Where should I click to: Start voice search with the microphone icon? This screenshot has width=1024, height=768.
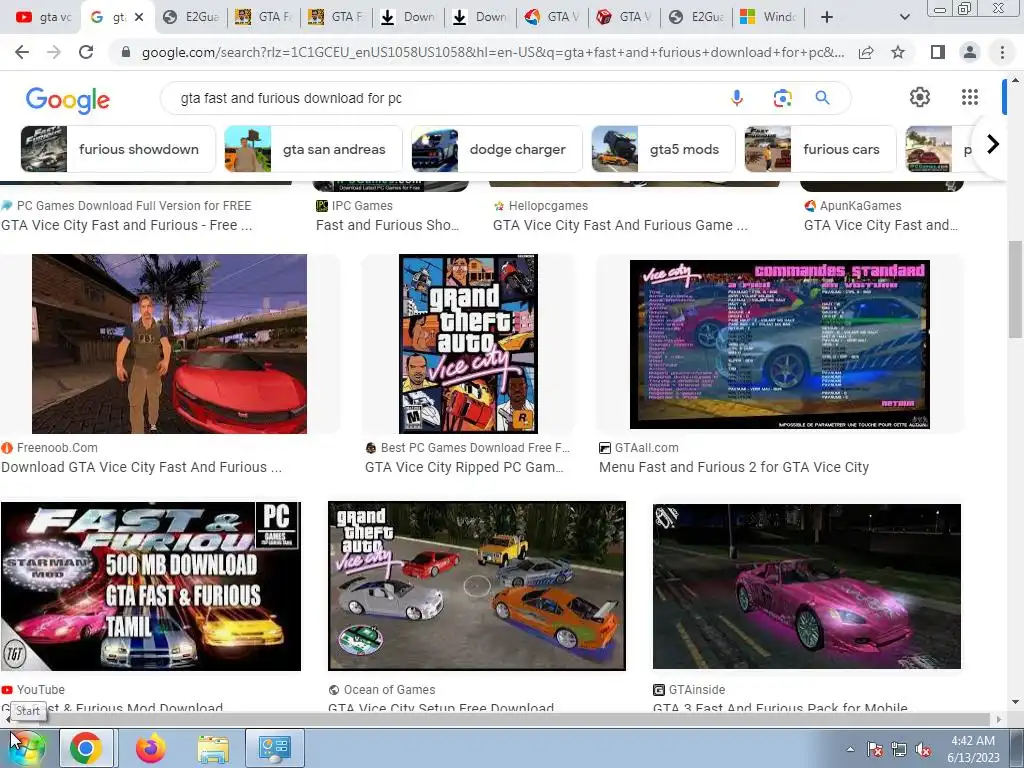[x=737, y=98]
